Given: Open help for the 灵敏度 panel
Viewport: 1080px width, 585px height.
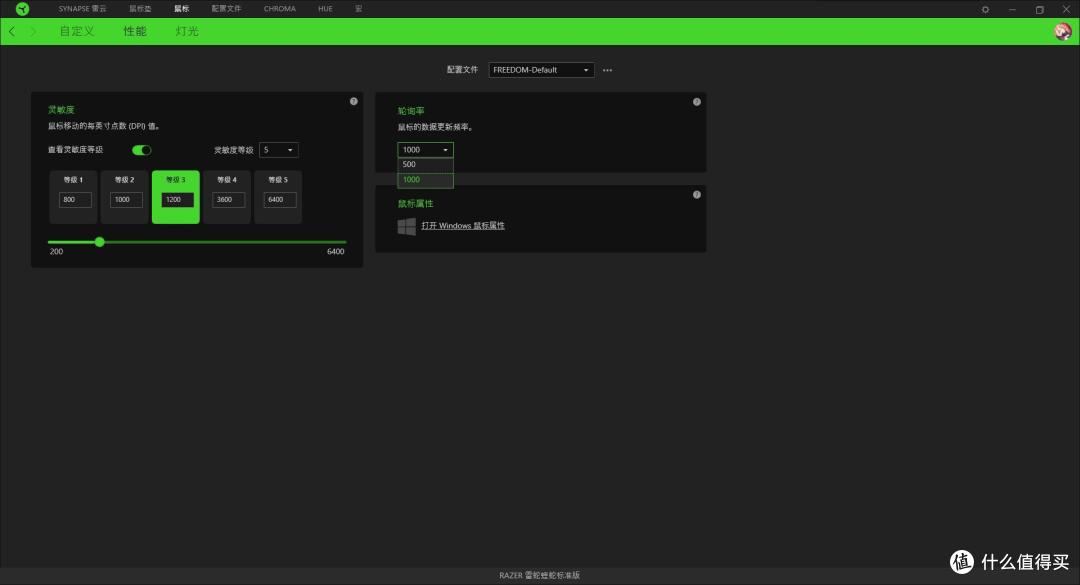Looking at the screenshot, I should point(353,101).
